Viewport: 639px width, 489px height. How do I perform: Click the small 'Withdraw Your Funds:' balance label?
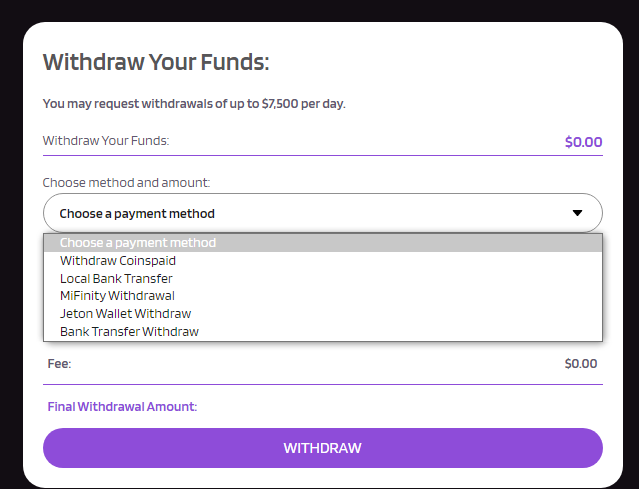pyautogui.click(x=106, y=141)
